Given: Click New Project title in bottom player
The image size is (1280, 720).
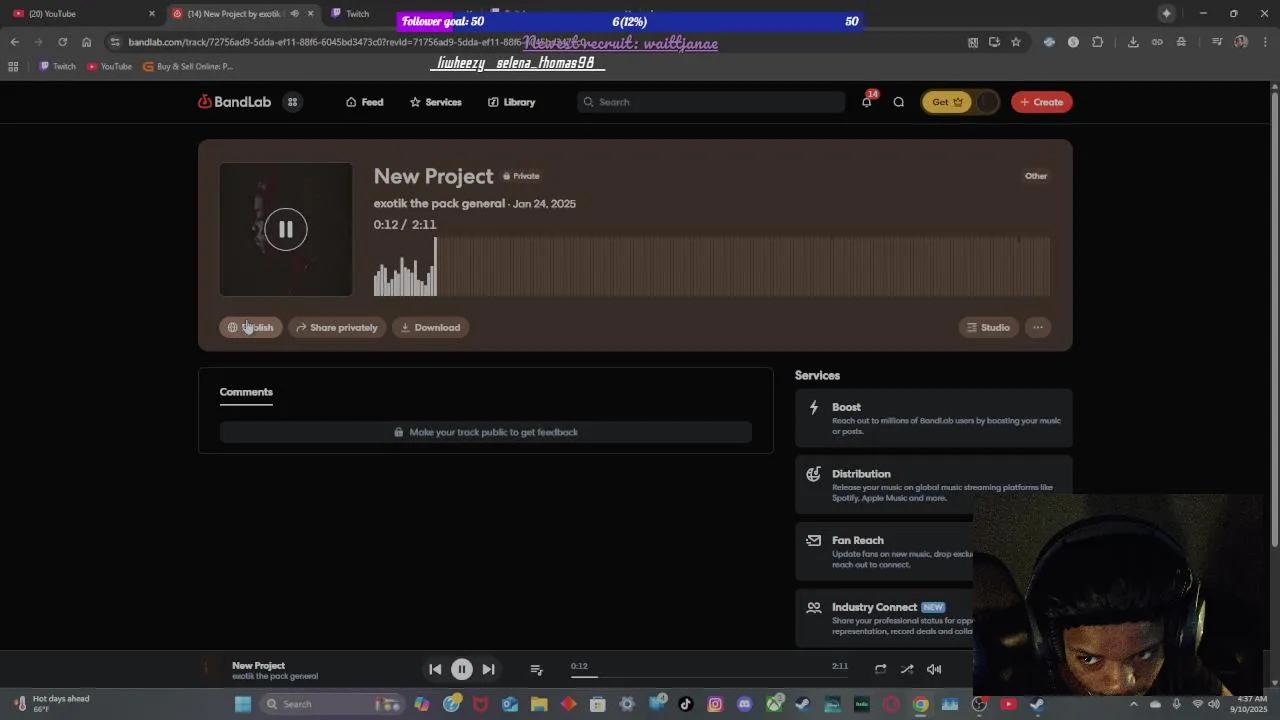Looking at the screenshot, I should pyautogui.click(x=258, y=665).
